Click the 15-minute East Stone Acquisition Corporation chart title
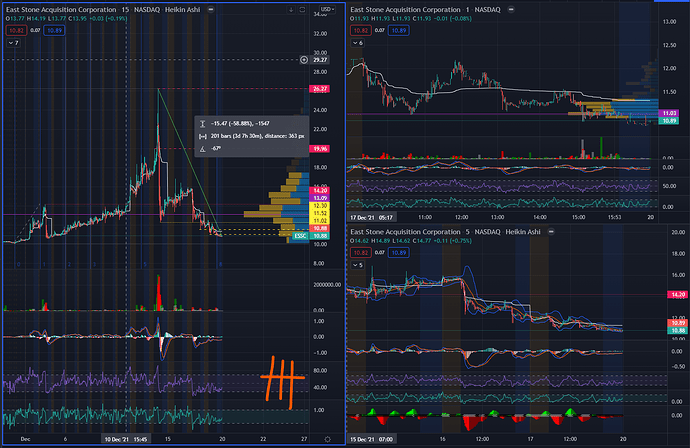Viewport: 690px width, 448px height. click(x=103, y=9)
